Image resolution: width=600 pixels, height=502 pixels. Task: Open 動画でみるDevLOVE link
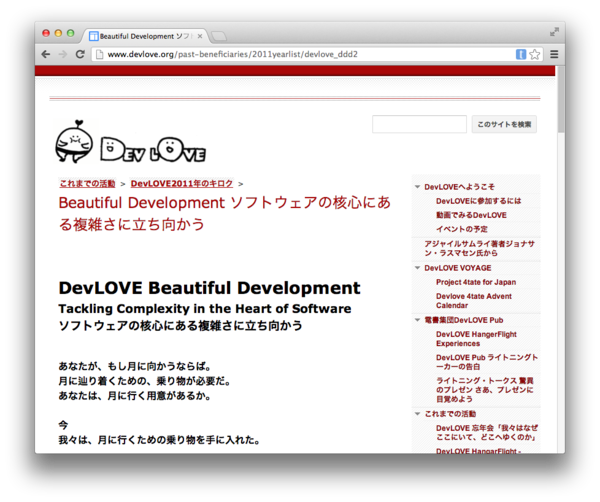pyautogui.click(x=471, y=215)
